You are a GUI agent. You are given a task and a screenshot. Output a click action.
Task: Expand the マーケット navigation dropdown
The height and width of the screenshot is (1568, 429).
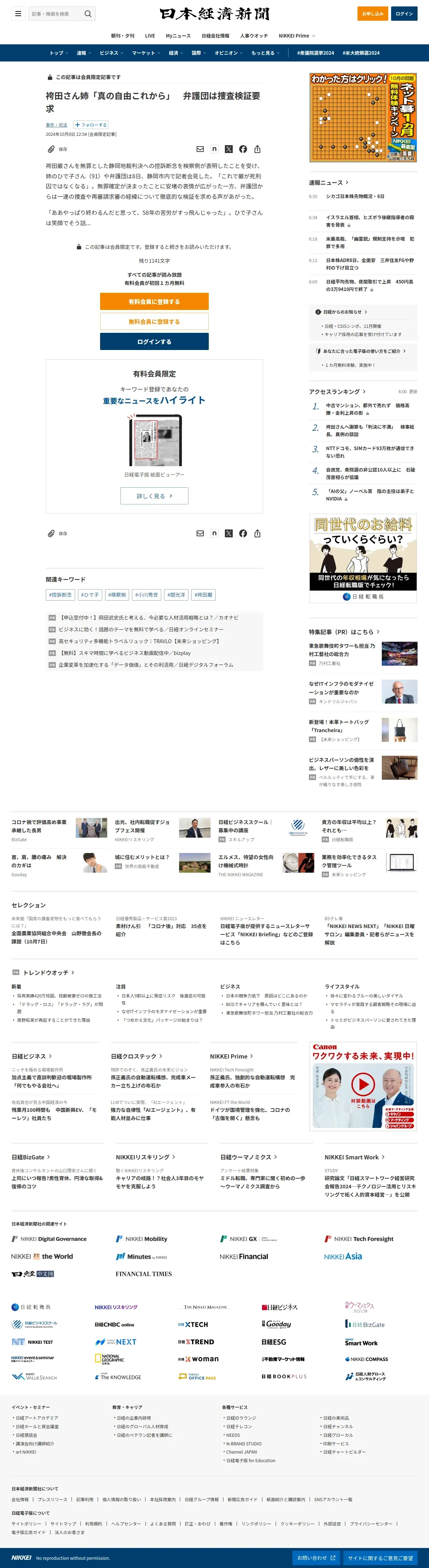146,53
